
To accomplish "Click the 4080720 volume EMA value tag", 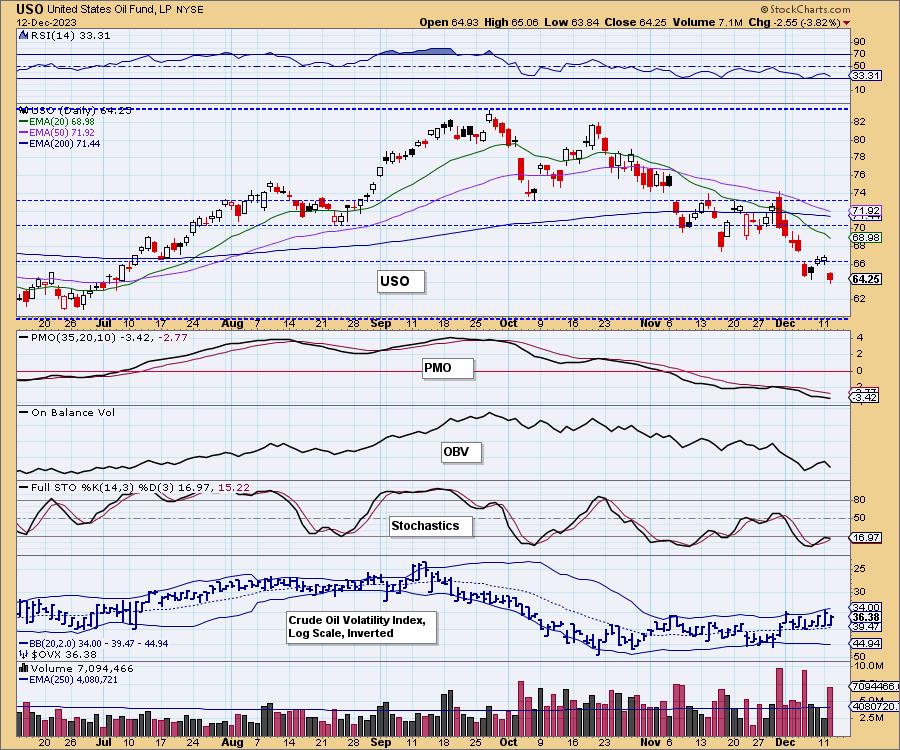I will click(x=875, y=707).
